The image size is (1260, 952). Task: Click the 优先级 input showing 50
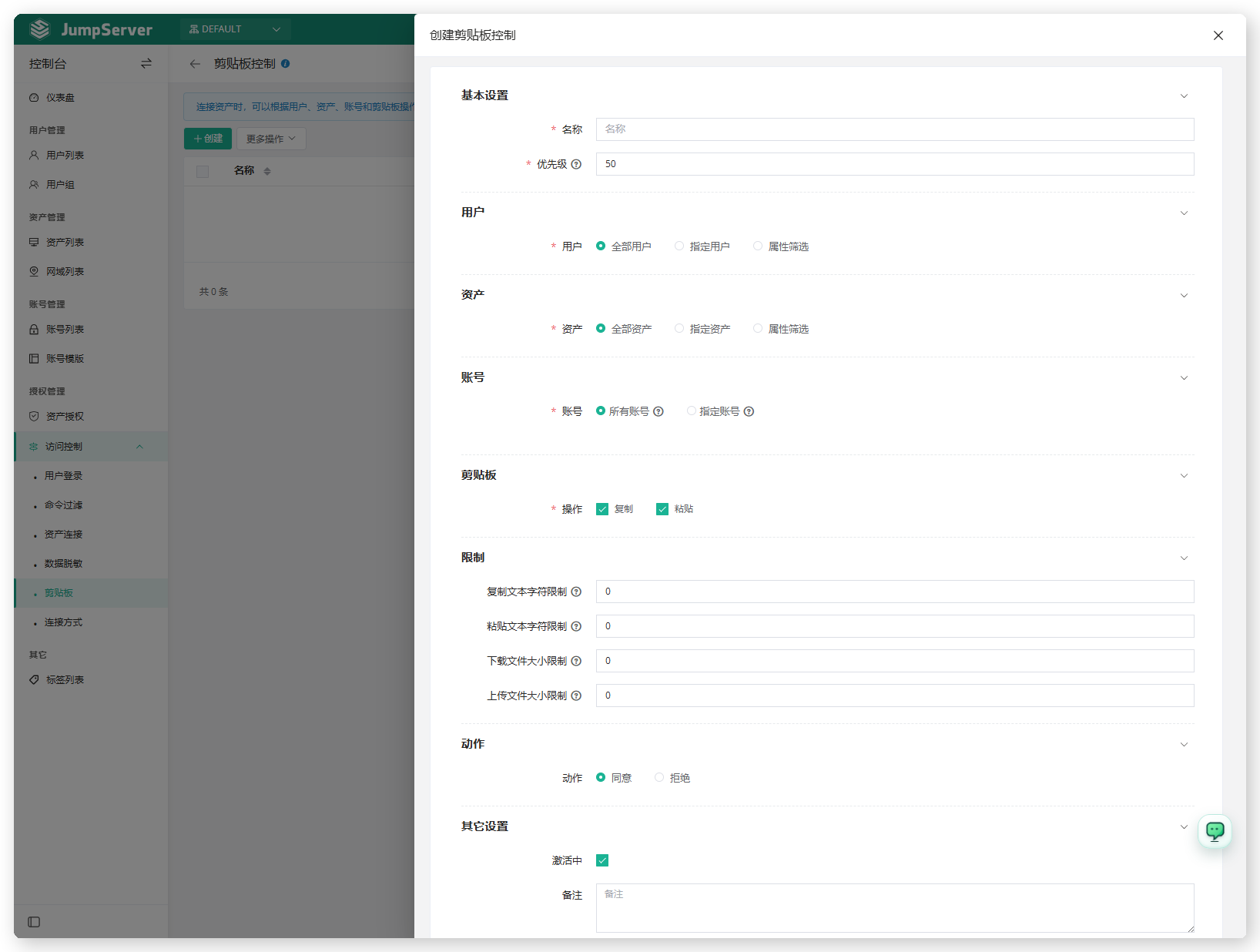tap(895, 164)
